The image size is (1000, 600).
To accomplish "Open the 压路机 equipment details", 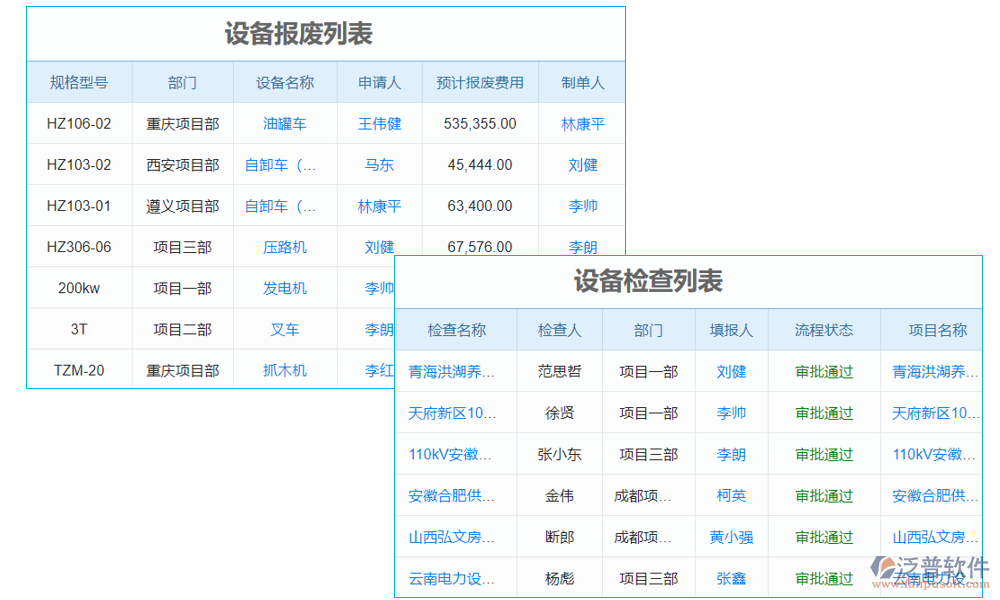I will coord(285,246).
